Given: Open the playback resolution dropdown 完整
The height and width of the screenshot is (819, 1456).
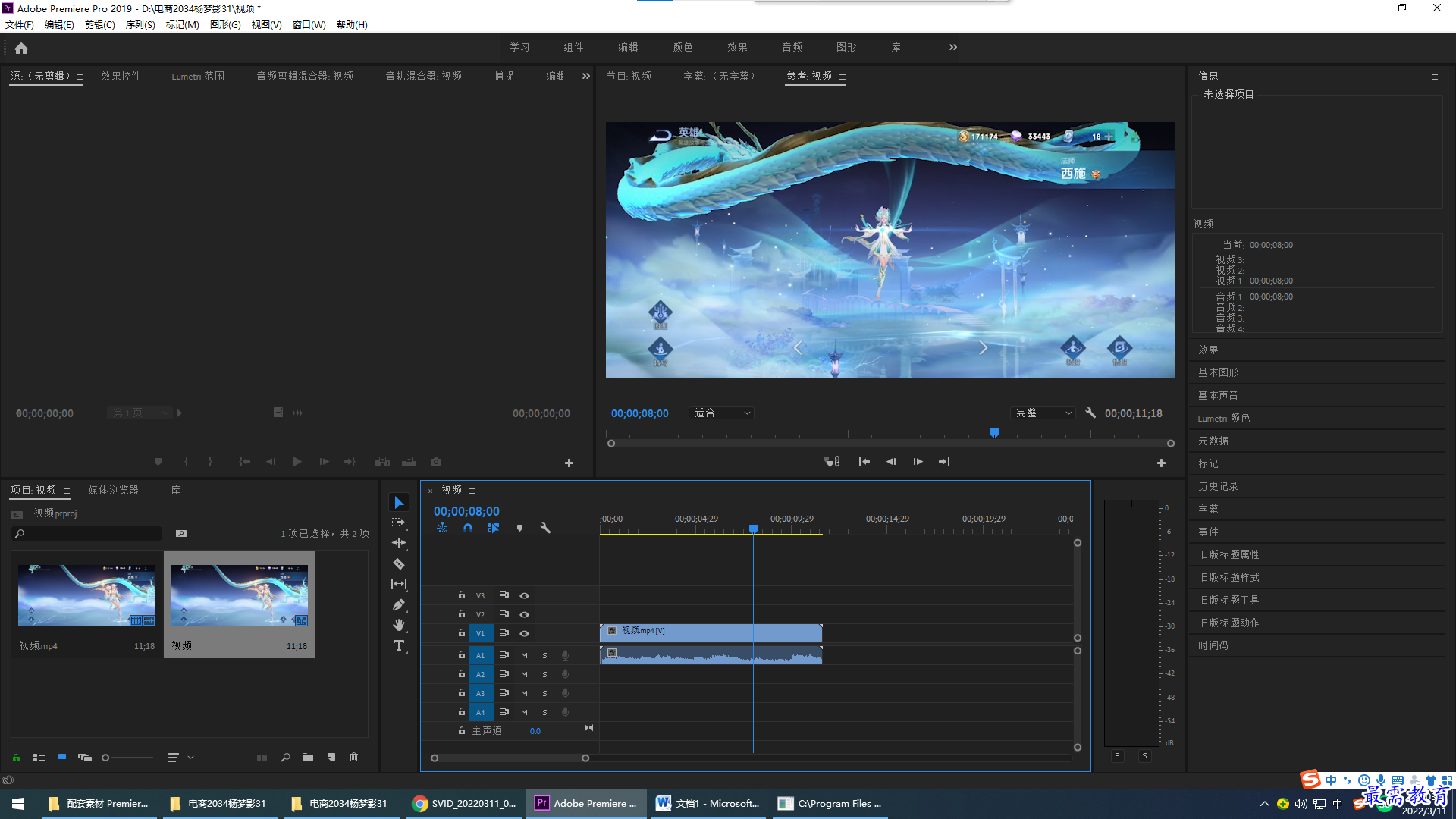Looking at the screenshot, I should [x=1043, y=413].
